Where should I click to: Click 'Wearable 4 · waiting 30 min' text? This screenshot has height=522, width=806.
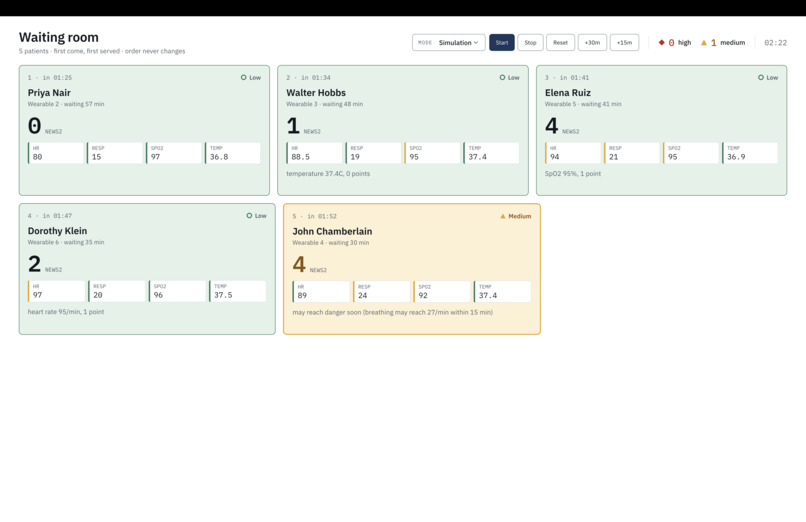[x=331, y=243]
